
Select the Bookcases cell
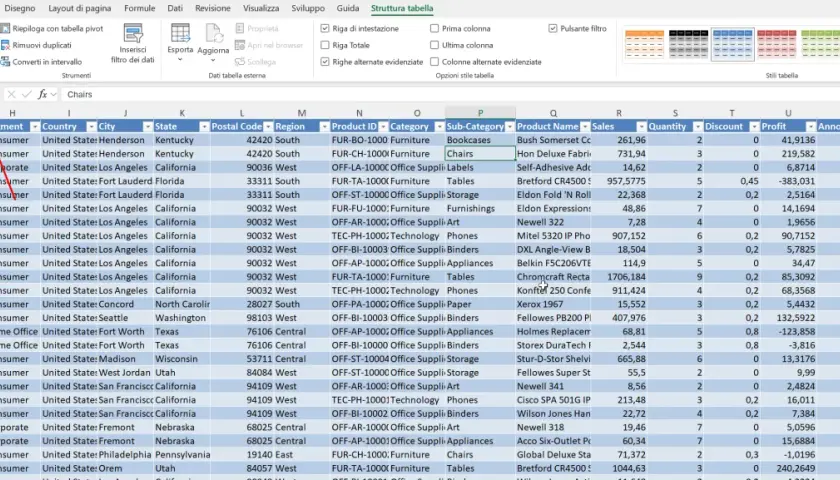click(480, 140)
